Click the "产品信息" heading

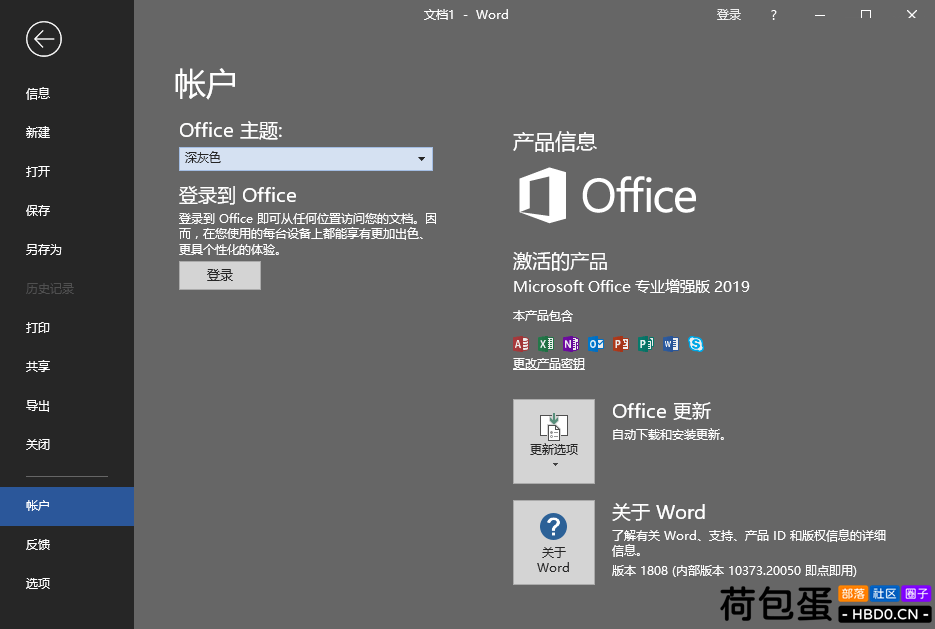point(555,142)
